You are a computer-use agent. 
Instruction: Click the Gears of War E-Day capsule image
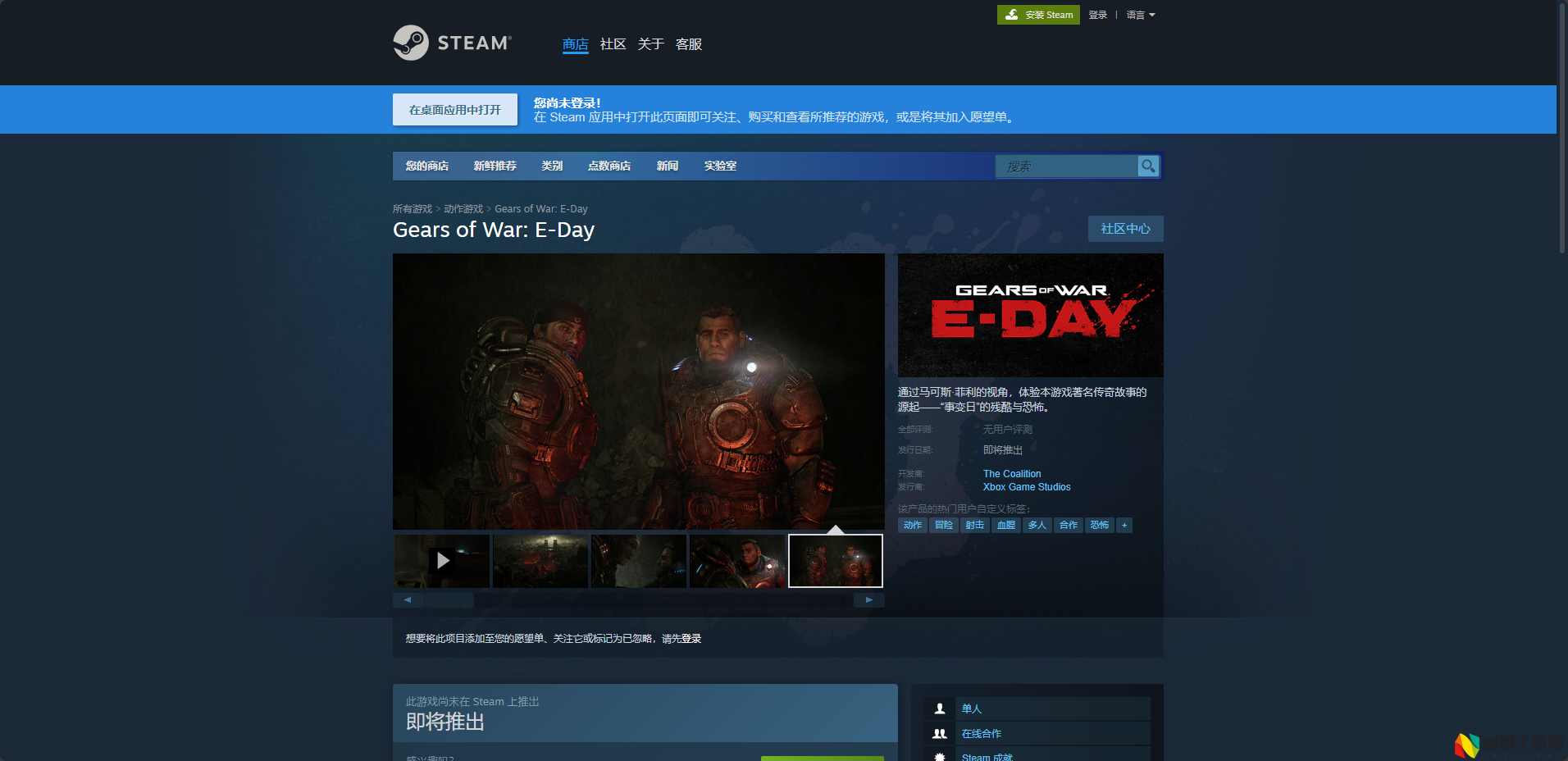tap(1031, 315)
